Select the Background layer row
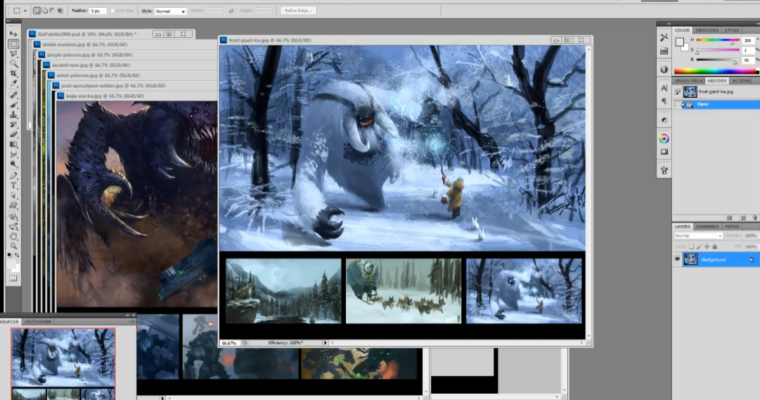 (x=718, y=260)
